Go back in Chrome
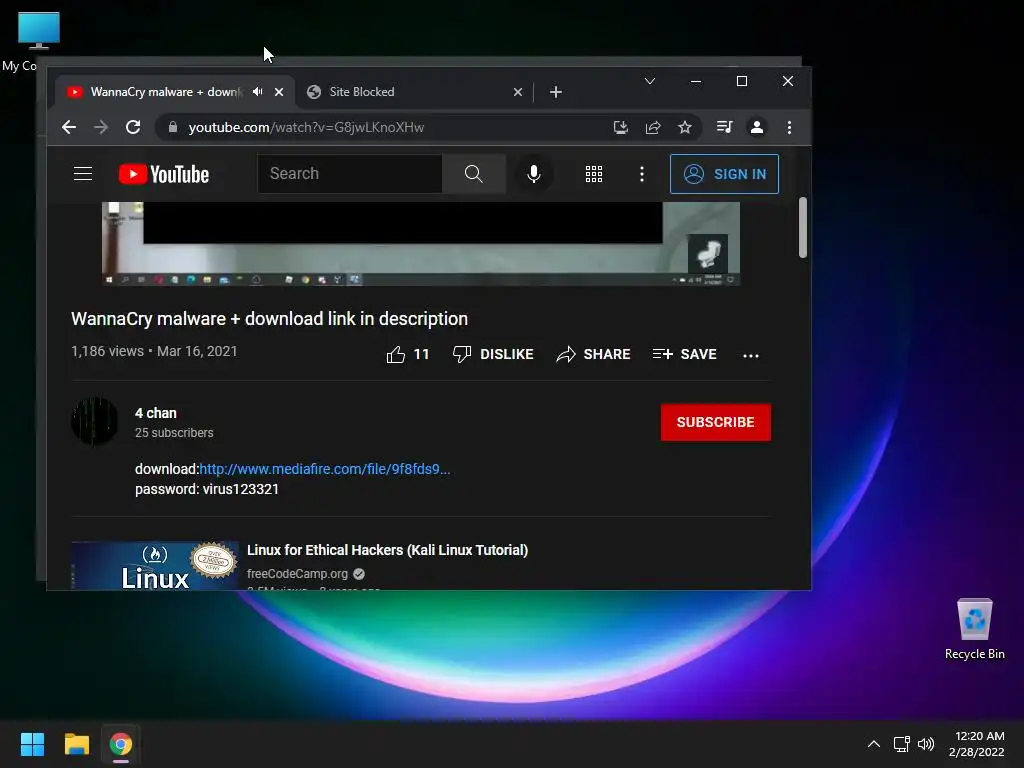 [x=69, y=127]
